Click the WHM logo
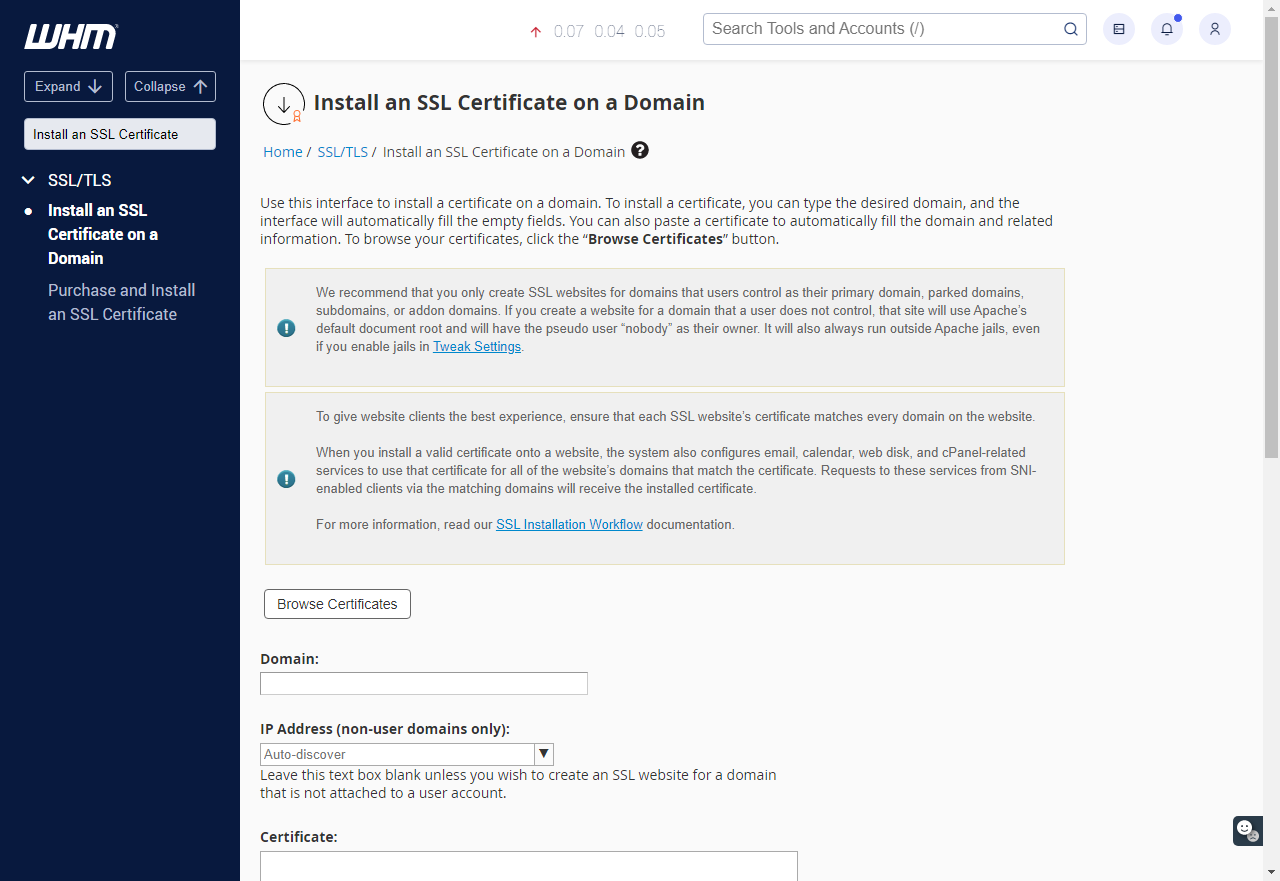 pyautogui.click(x=70, y=36)
